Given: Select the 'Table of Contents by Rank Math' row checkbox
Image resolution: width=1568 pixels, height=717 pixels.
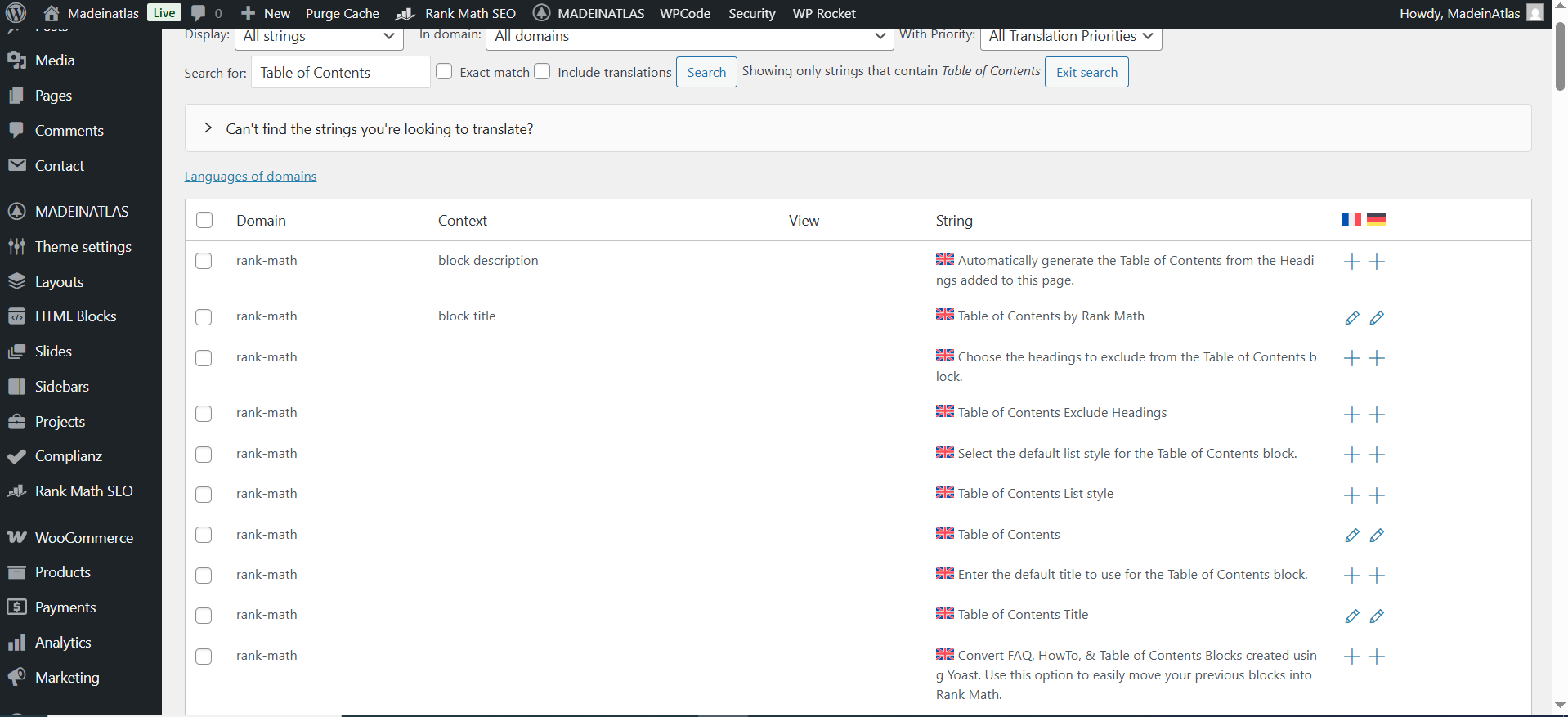Looking at the screenshot, I should 204,317.
